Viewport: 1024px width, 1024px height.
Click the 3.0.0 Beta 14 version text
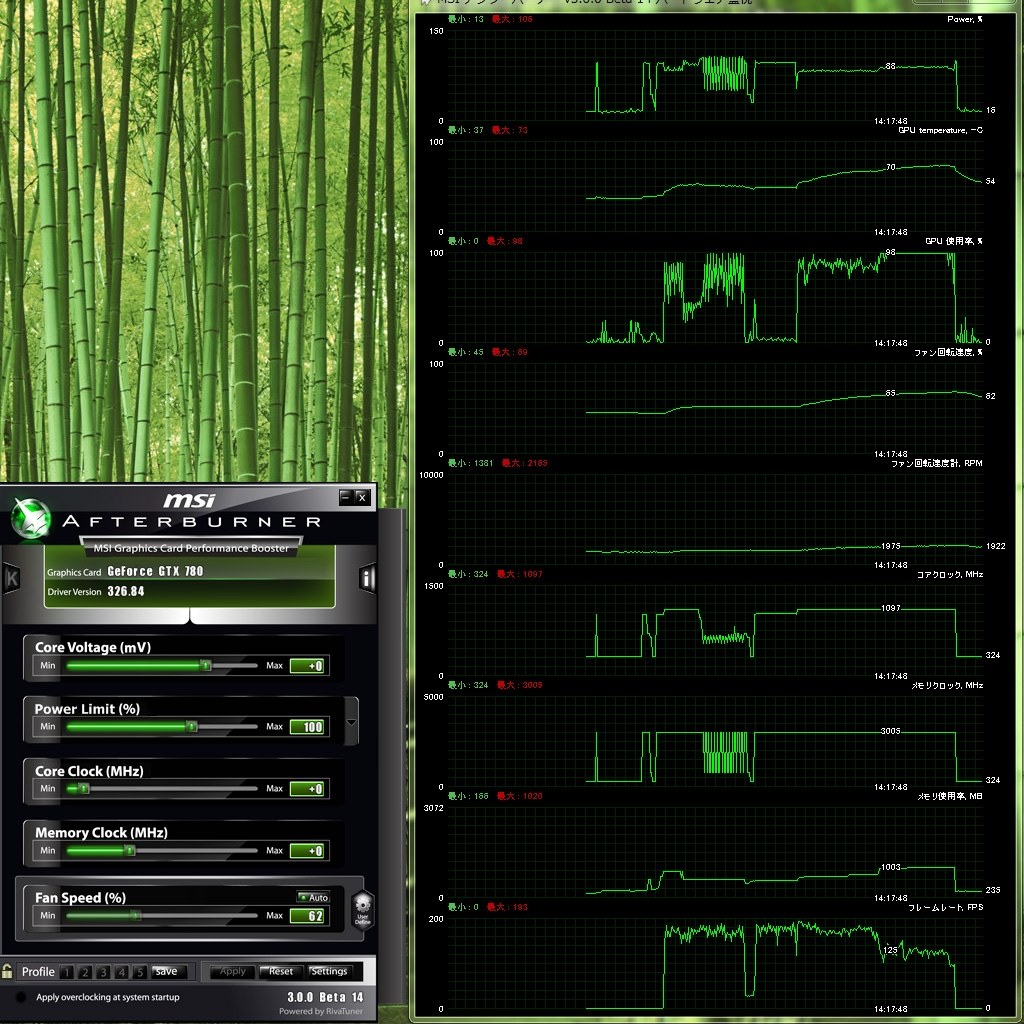click(x=325, y=997)
